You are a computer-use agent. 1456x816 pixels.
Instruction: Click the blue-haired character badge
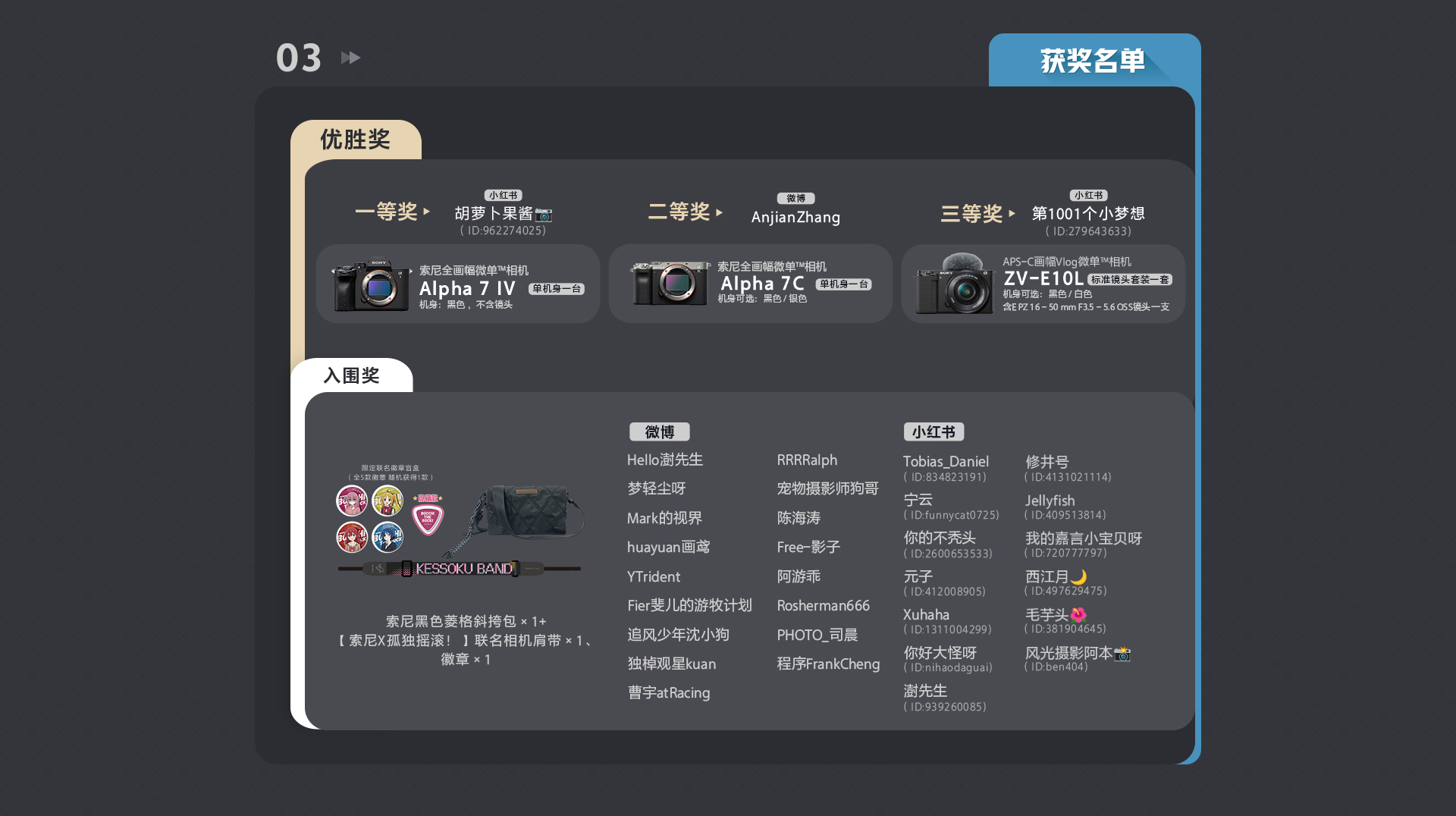pos(388,538)
